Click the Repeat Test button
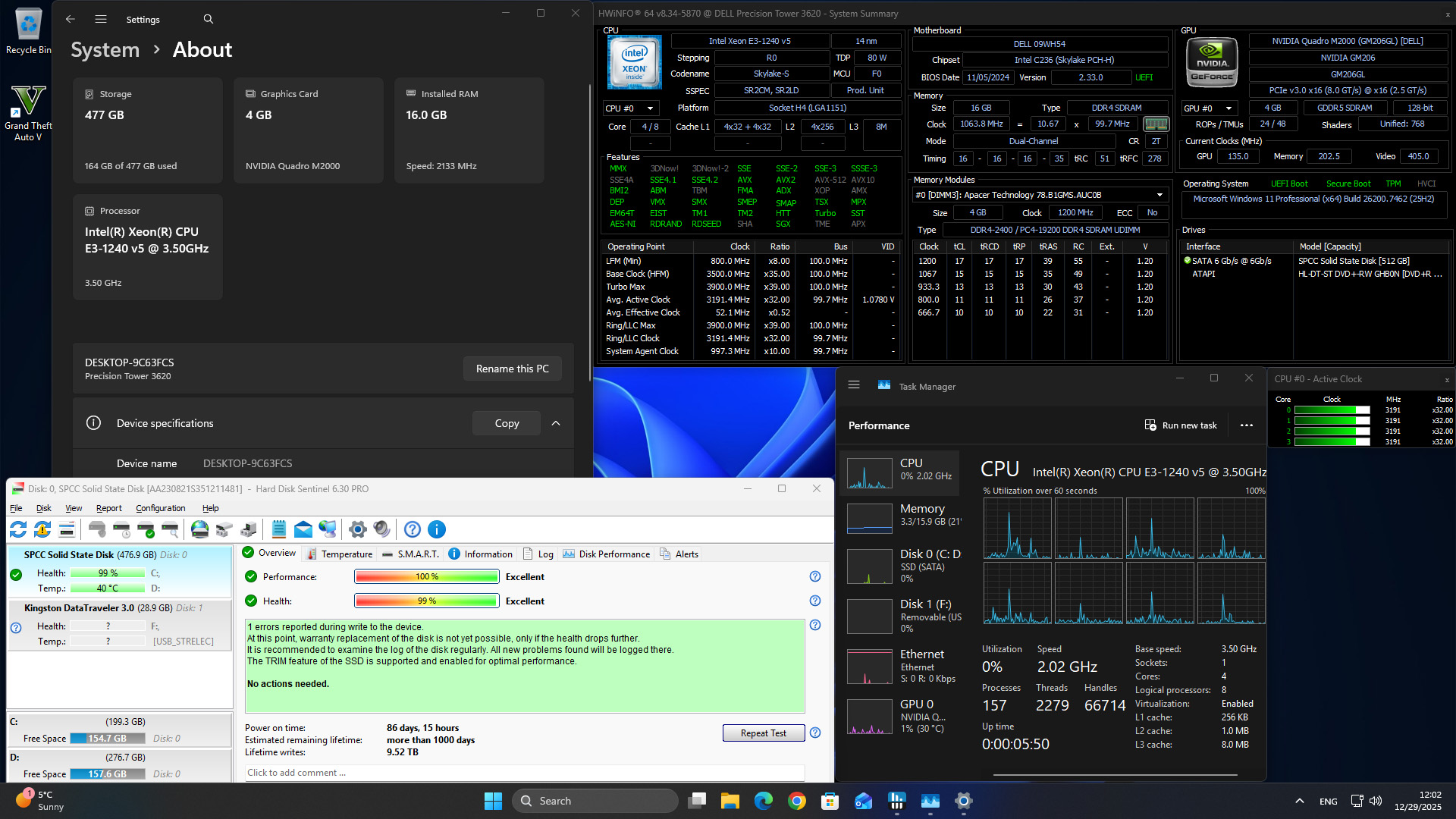1456x819 pixels. click(x=763, y=733)
